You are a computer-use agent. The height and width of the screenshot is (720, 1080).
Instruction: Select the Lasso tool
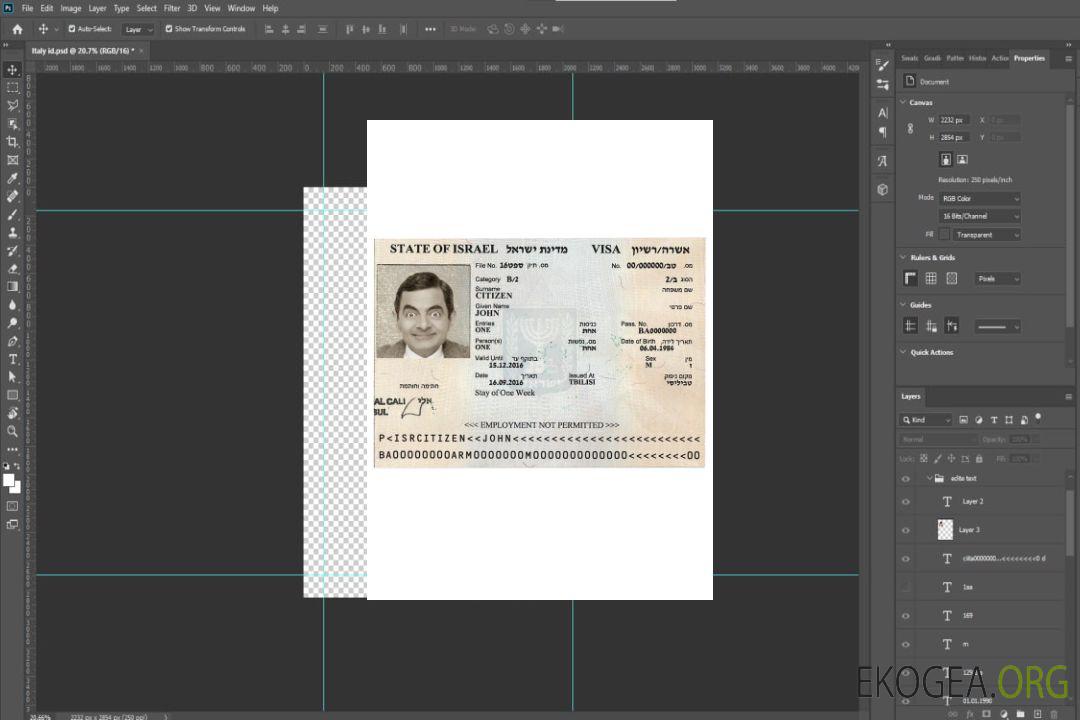12,105
